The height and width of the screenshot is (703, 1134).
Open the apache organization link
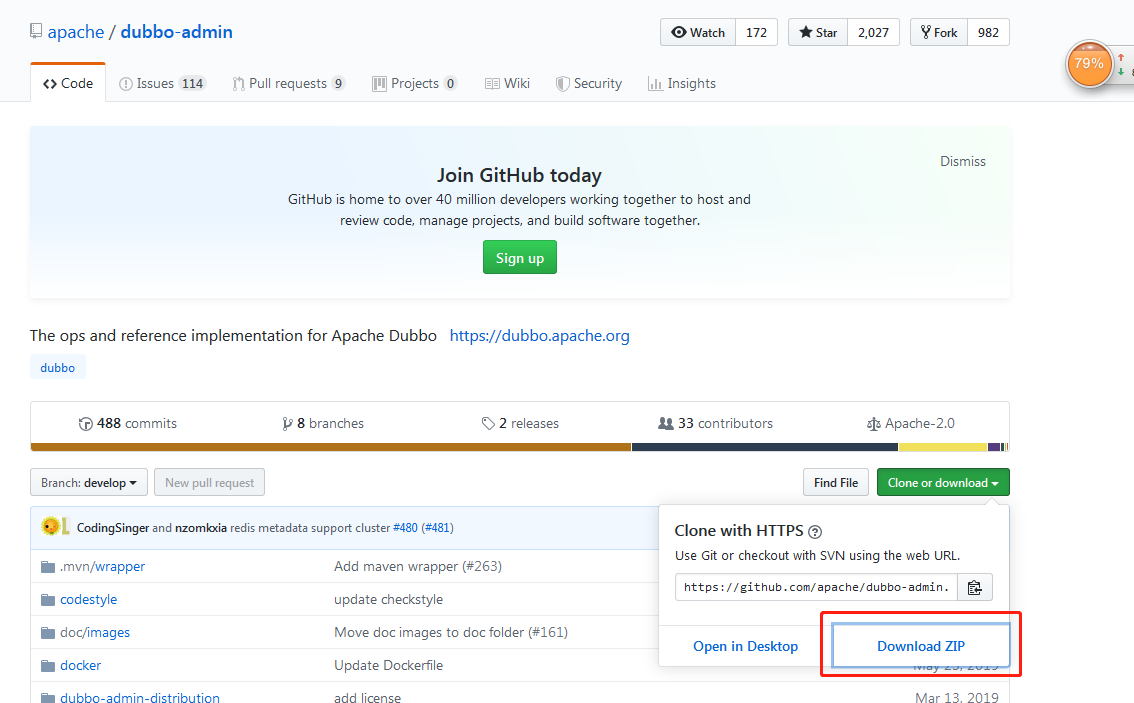click(x=76, y=32)
